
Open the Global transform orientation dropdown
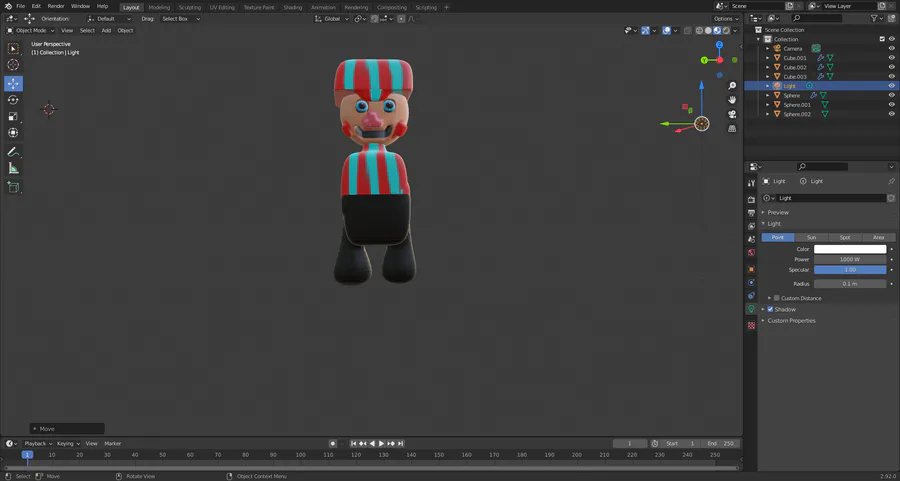(332, 19)
